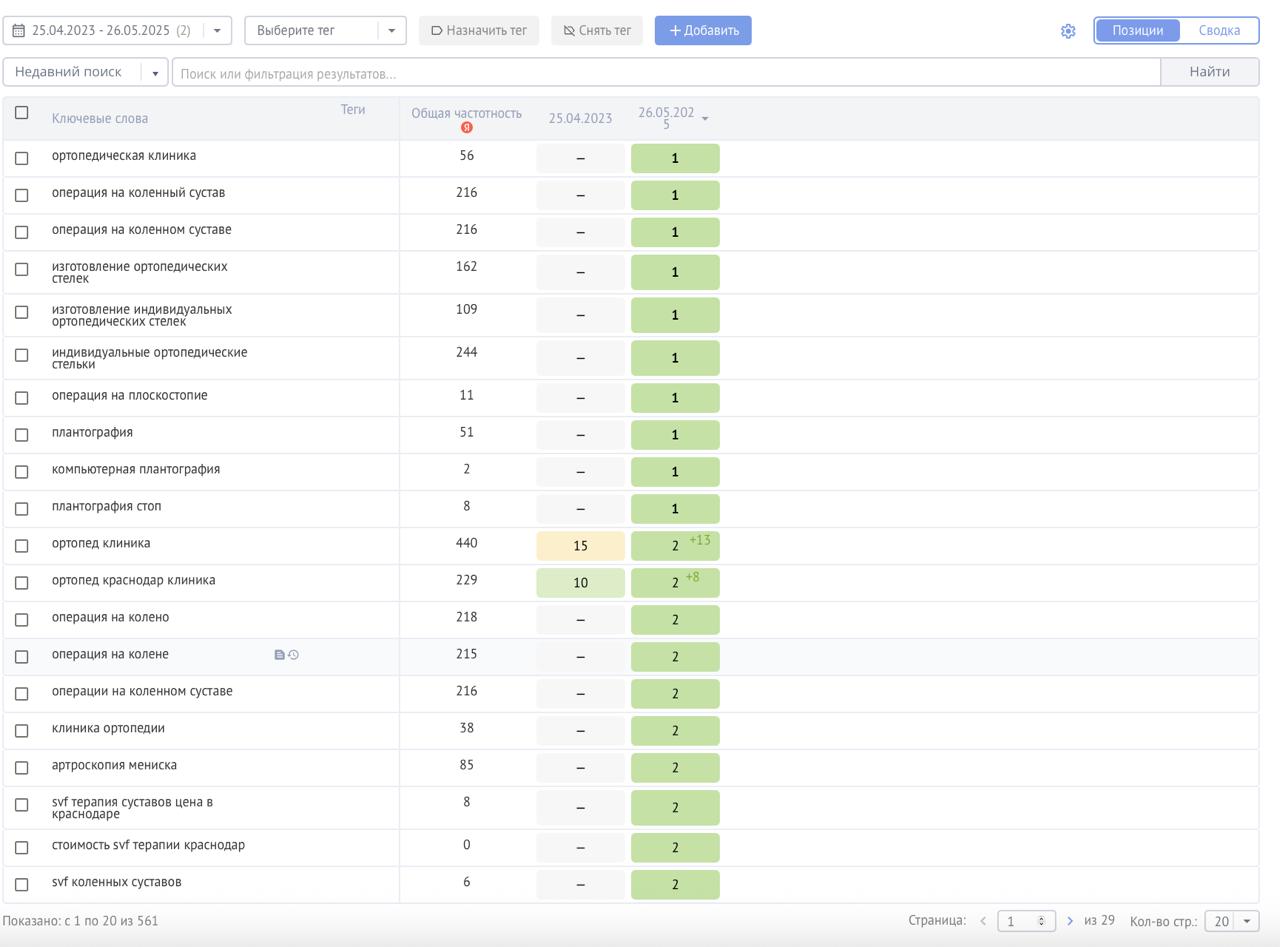Image resolution: width=1280 pixels, height=947 pixels.
Task: Toggle the select-all checkbox in table header
Action: (x=21, y=113)
